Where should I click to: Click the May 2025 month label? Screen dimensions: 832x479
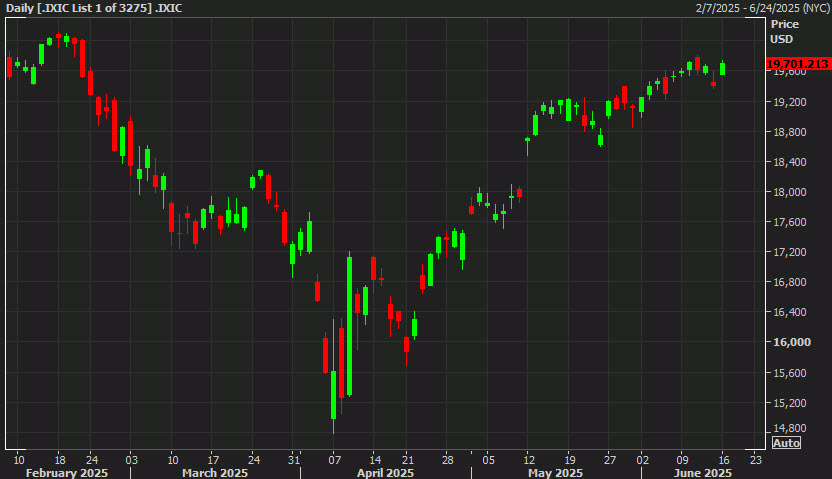(x=556, y=473)
